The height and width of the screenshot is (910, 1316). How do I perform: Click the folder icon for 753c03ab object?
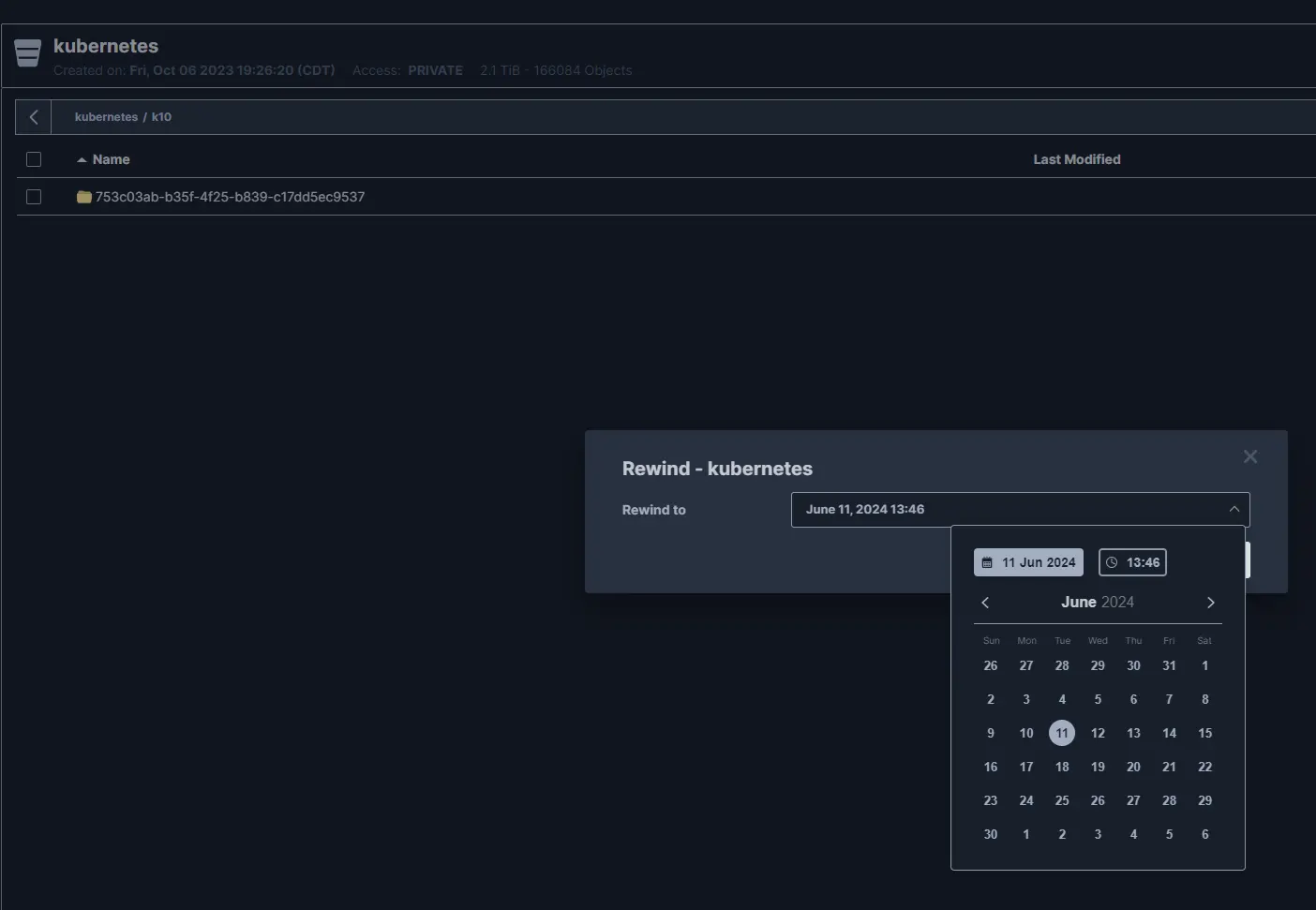[83, 197]
